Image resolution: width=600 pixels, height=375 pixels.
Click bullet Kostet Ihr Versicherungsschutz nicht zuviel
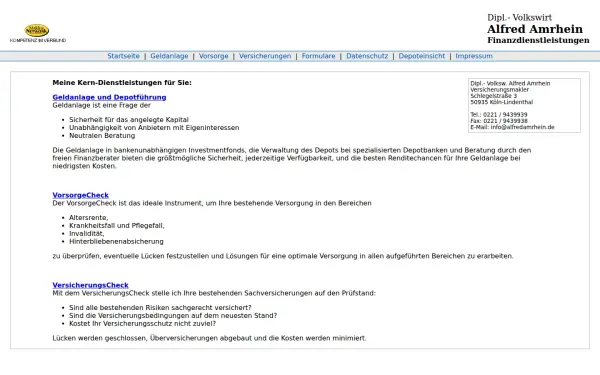(x=142, y=324)
